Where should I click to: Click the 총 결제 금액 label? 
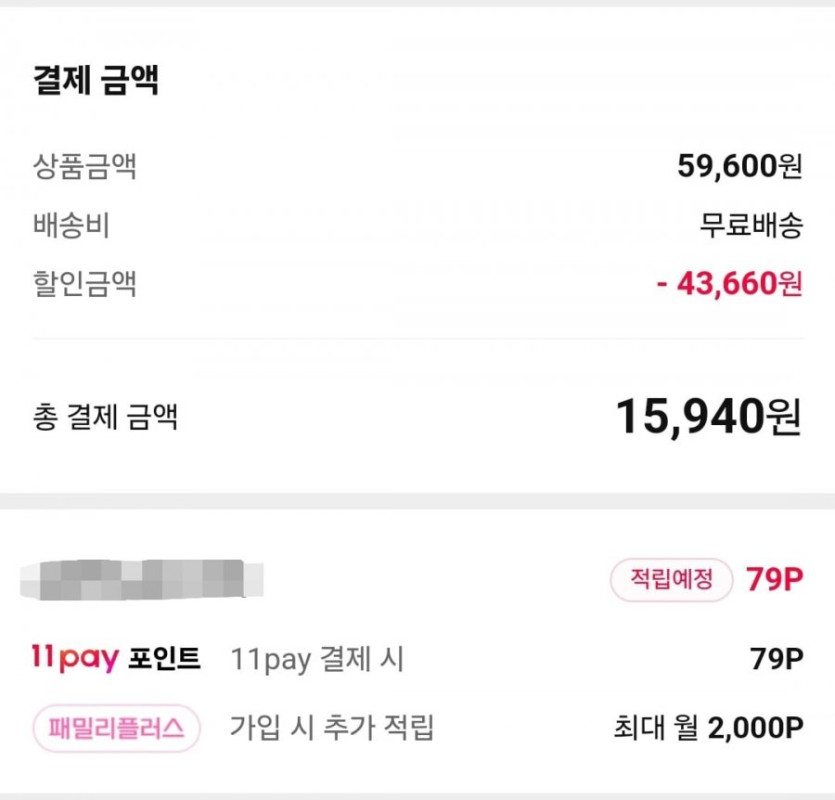coord(105,416)
